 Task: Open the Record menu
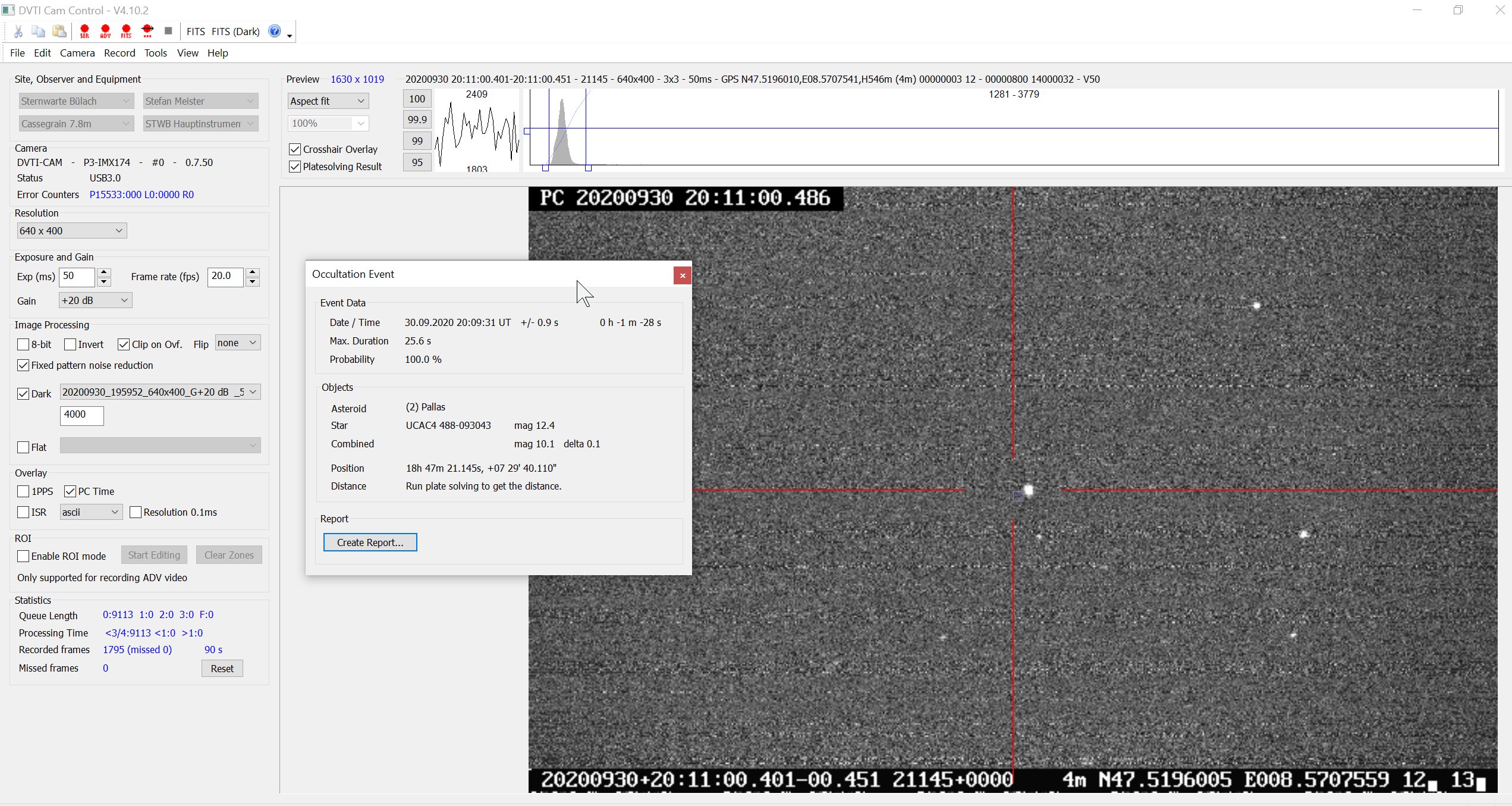pyautogui.click(x=120, y=53)
